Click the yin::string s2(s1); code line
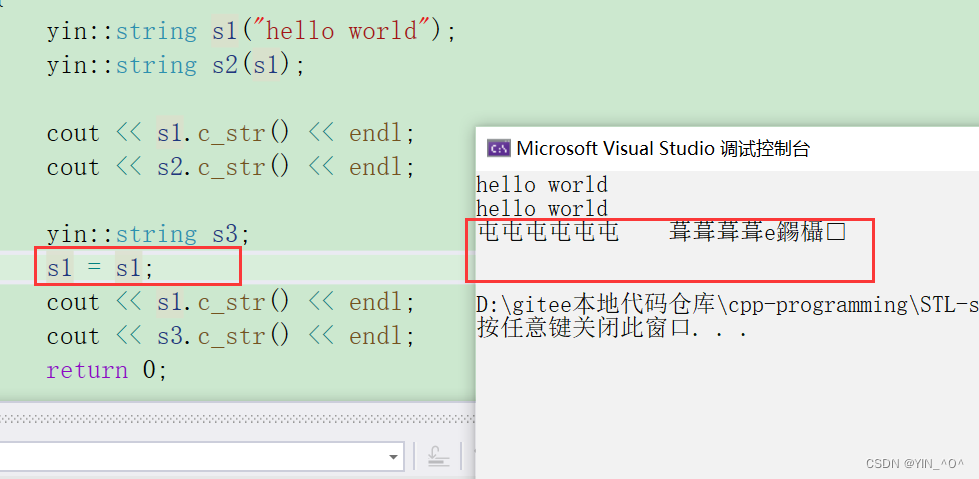Screen dimensions: 979x479 [x=175, y=65]
